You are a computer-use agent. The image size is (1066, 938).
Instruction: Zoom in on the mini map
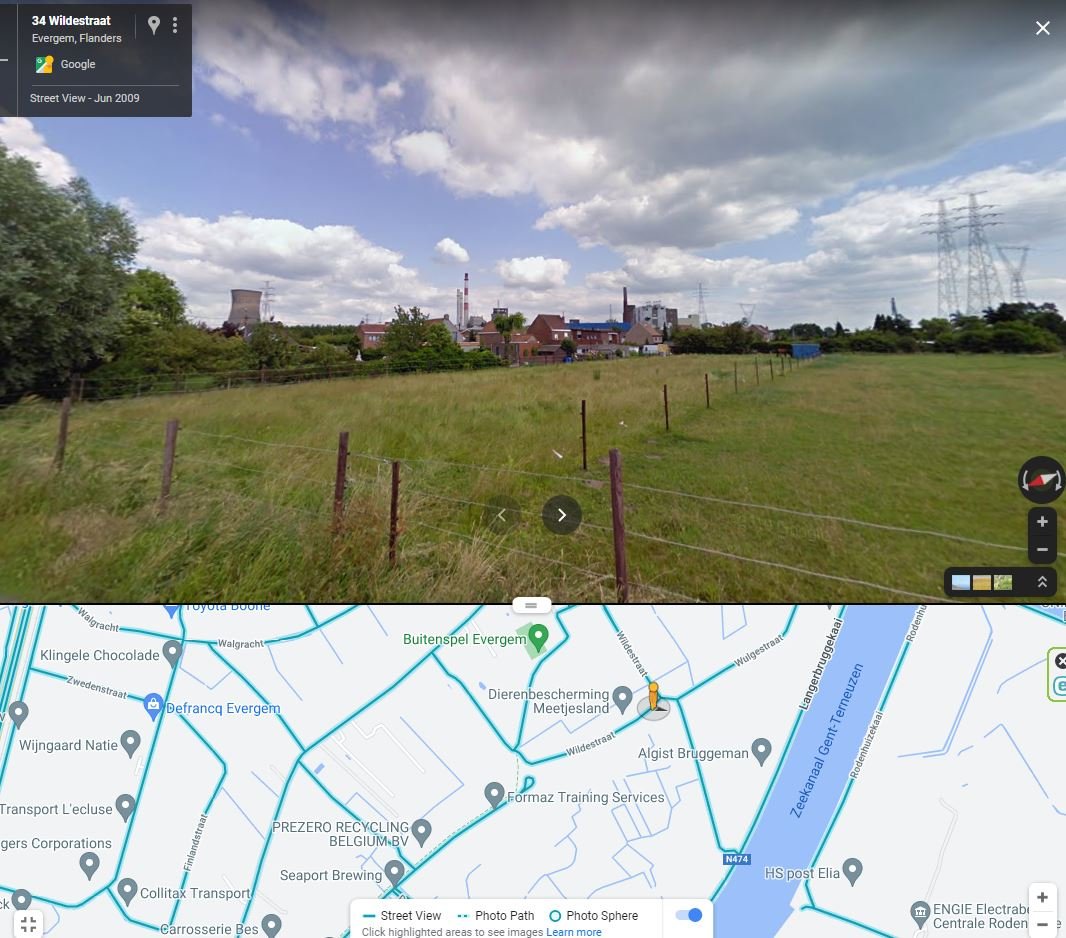pos(1042,897)
